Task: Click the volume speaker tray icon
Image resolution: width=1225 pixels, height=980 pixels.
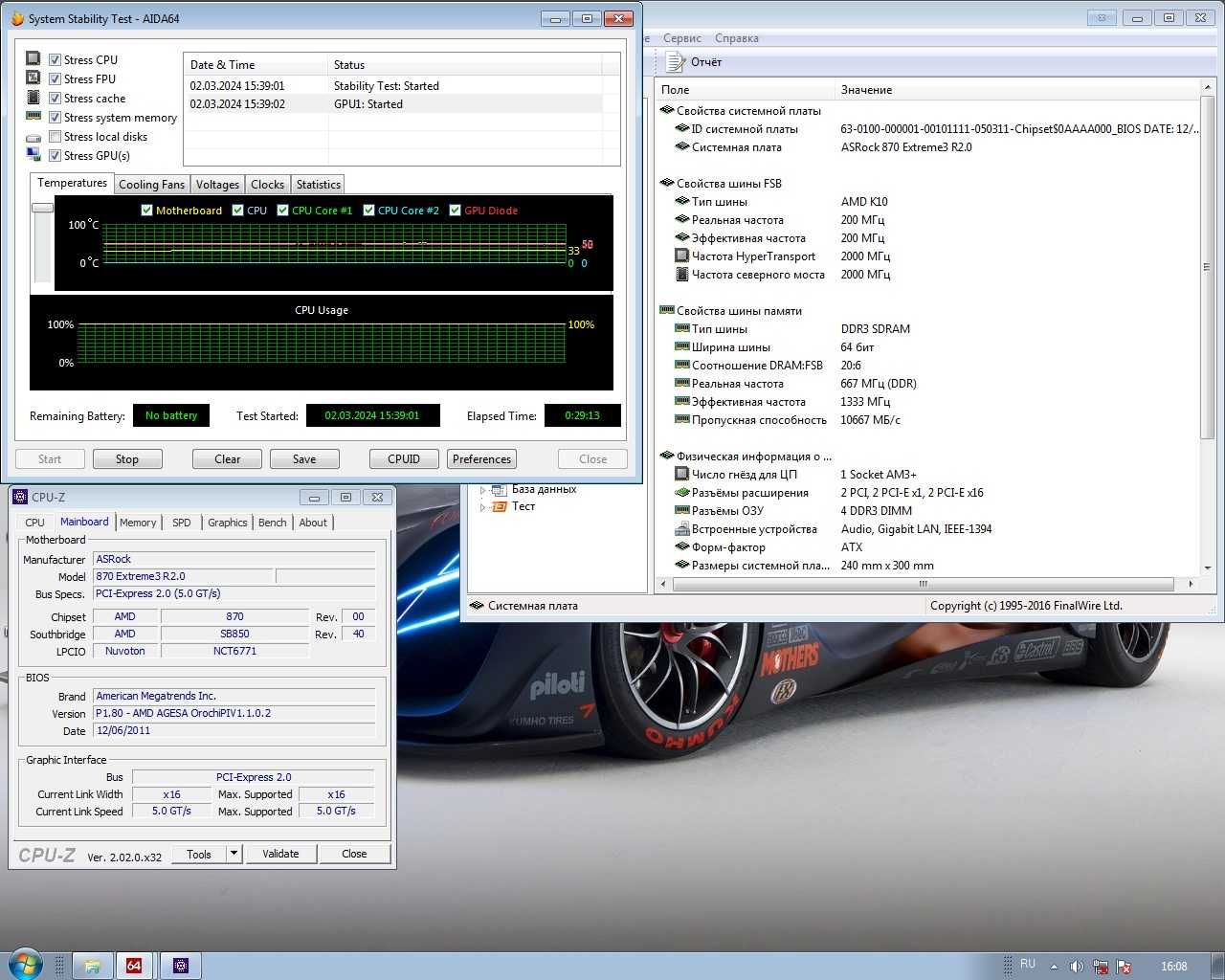Action: click(x=1077, y=967)
